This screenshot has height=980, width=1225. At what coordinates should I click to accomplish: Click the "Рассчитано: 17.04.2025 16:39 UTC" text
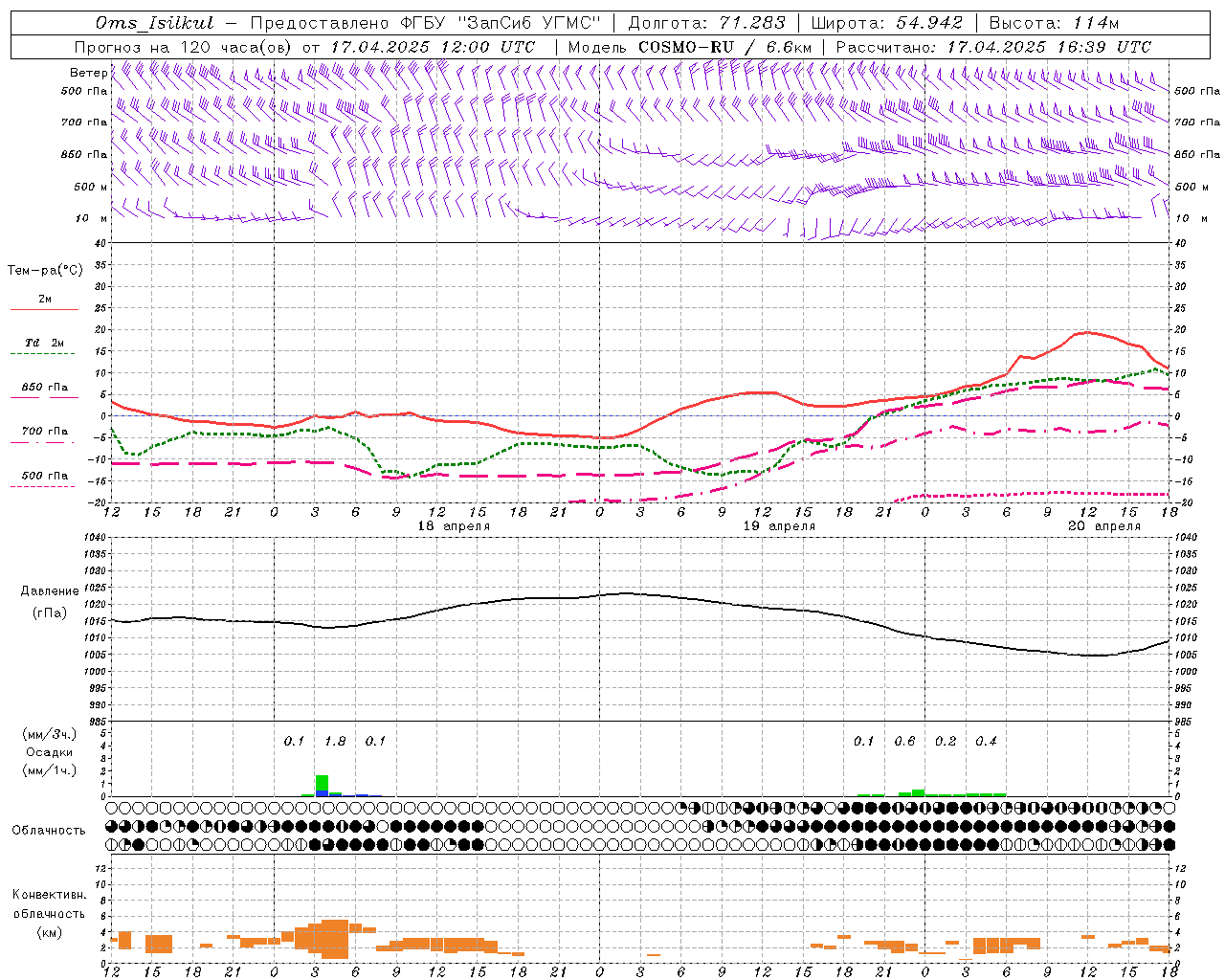993,47
